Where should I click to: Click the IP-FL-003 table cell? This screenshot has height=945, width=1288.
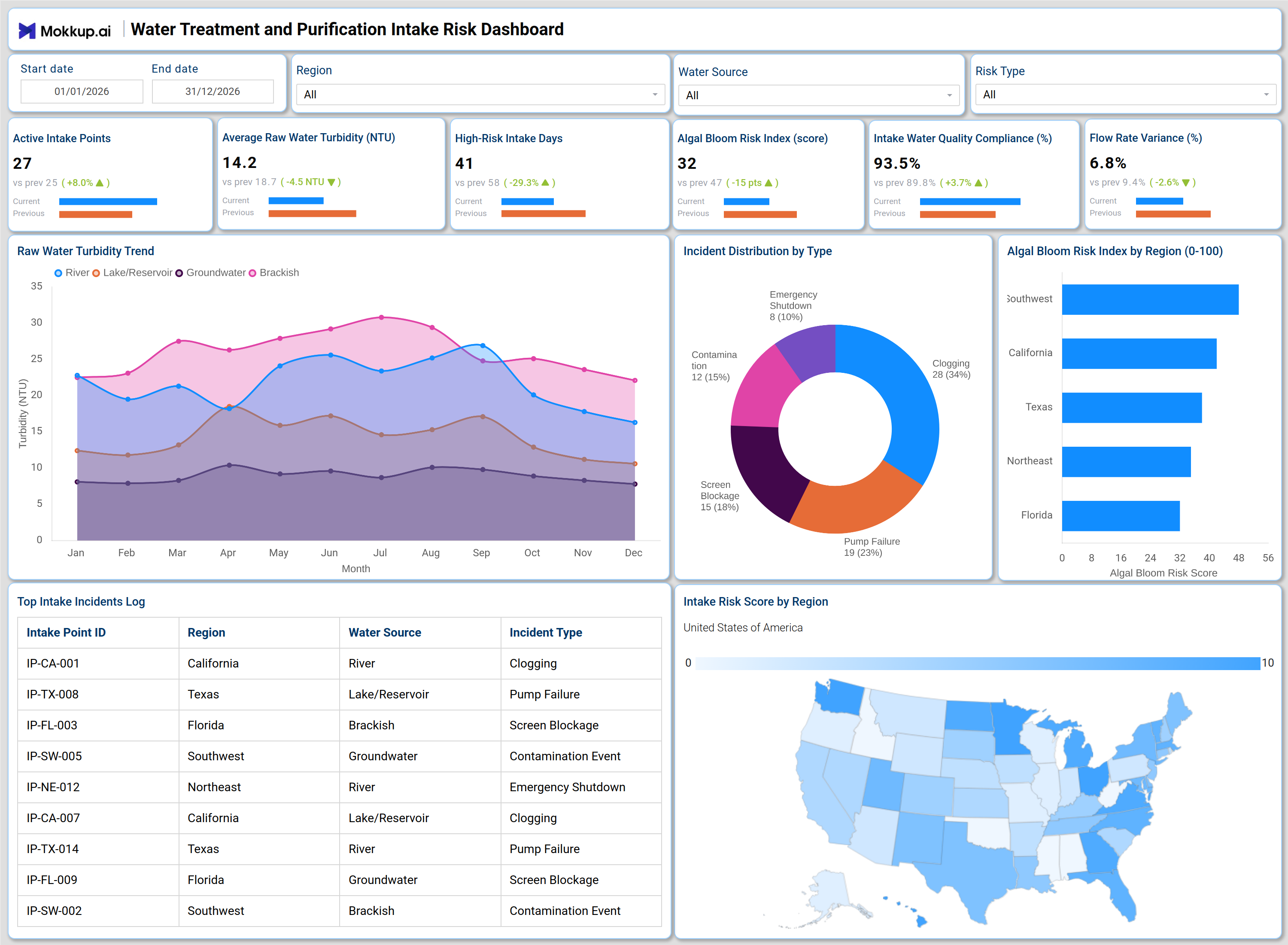pyautogui.click(x=98, y=726)
